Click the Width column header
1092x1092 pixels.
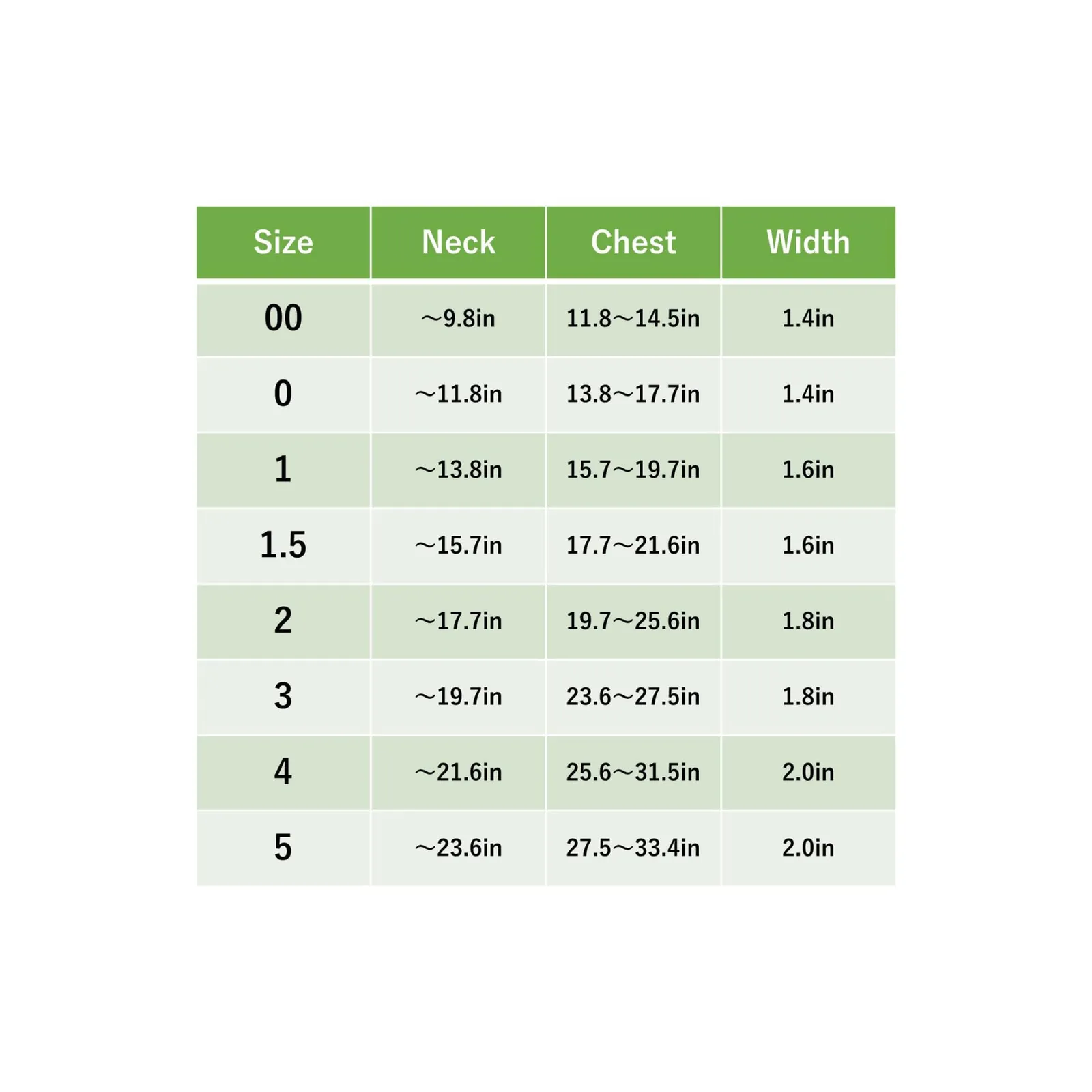pyautogui.click(x=808, y=242)
